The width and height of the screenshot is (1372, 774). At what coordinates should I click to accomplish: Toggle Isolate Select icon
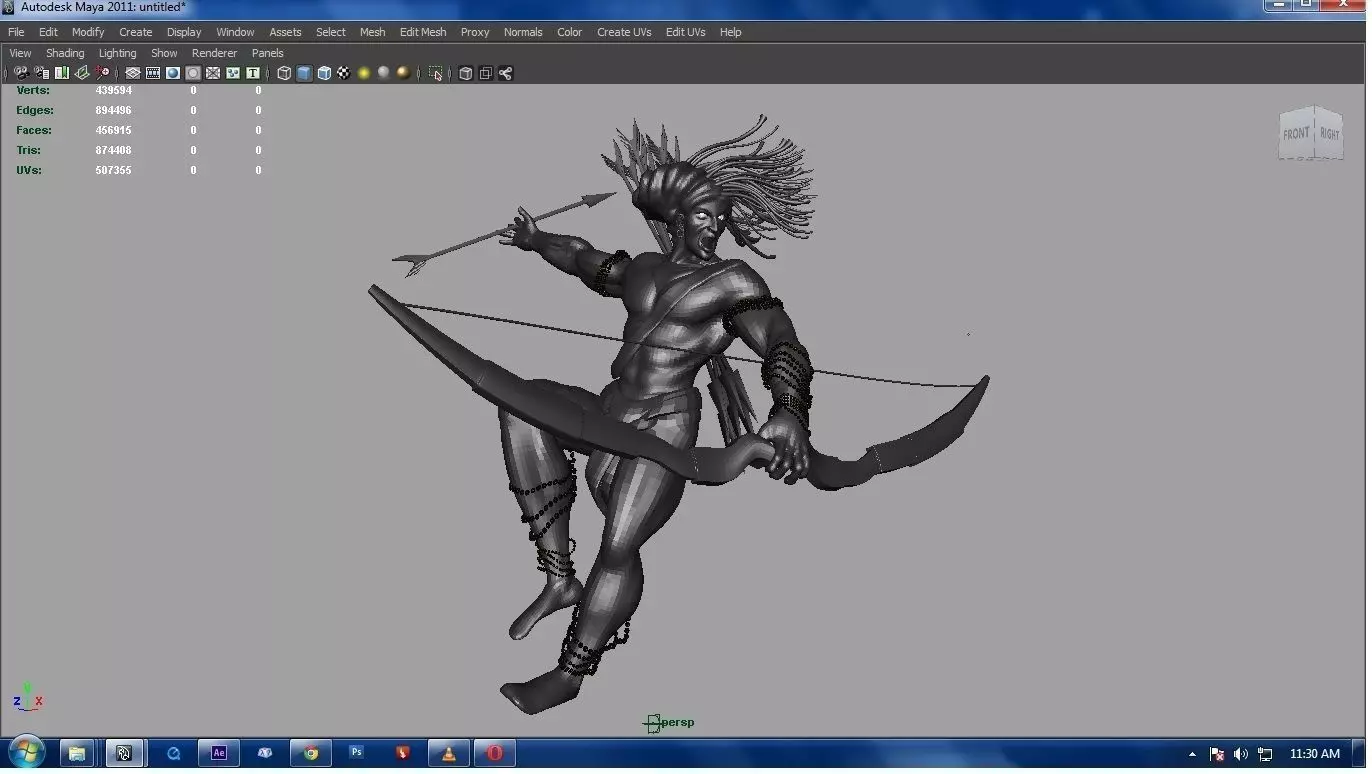tap(435, 73)
